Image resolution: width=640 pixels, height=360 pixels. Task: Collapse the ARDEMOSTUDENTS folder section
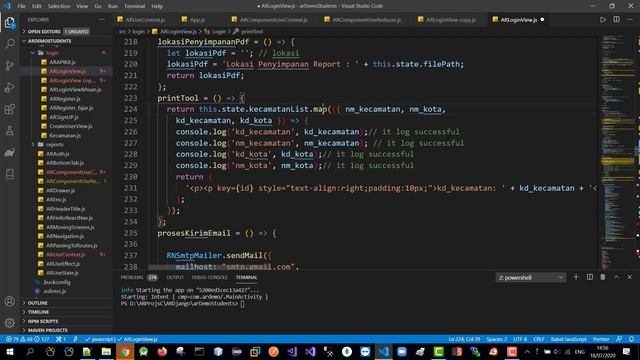click(x=67, y=41)
